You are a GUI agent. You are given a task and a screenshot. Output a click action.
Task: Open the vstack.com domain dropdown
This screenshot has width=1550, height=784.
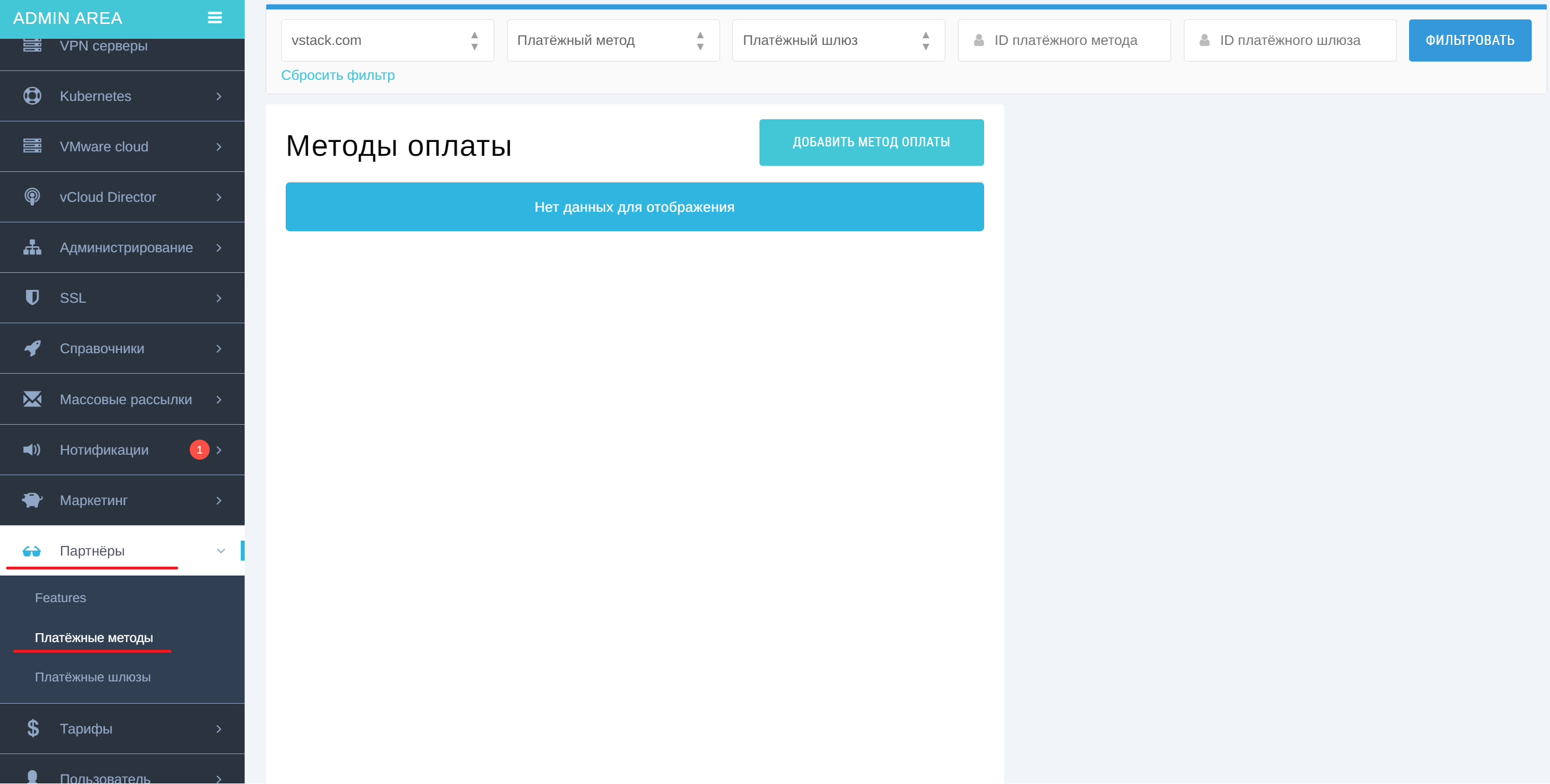click(387, 40)
